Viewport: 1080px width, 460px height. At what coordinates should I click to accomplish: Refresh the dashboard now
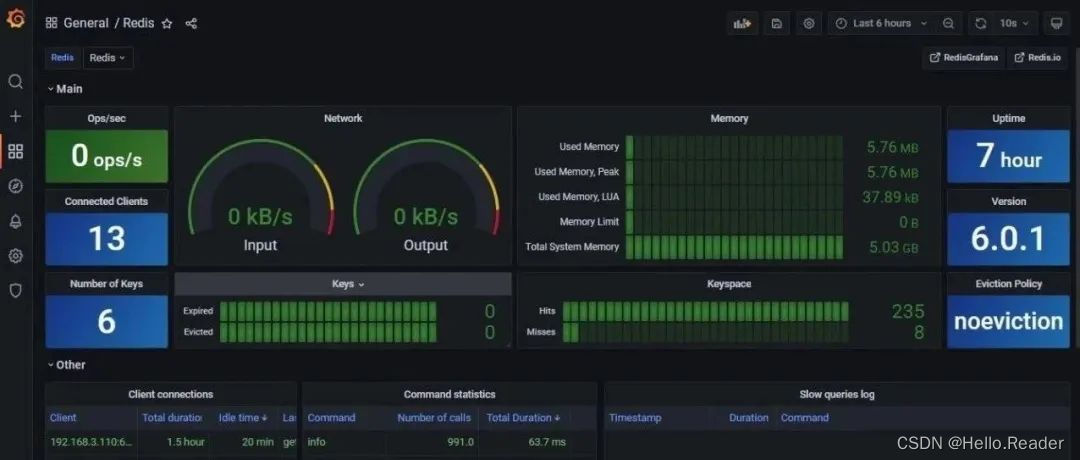[x=981, y=23]
